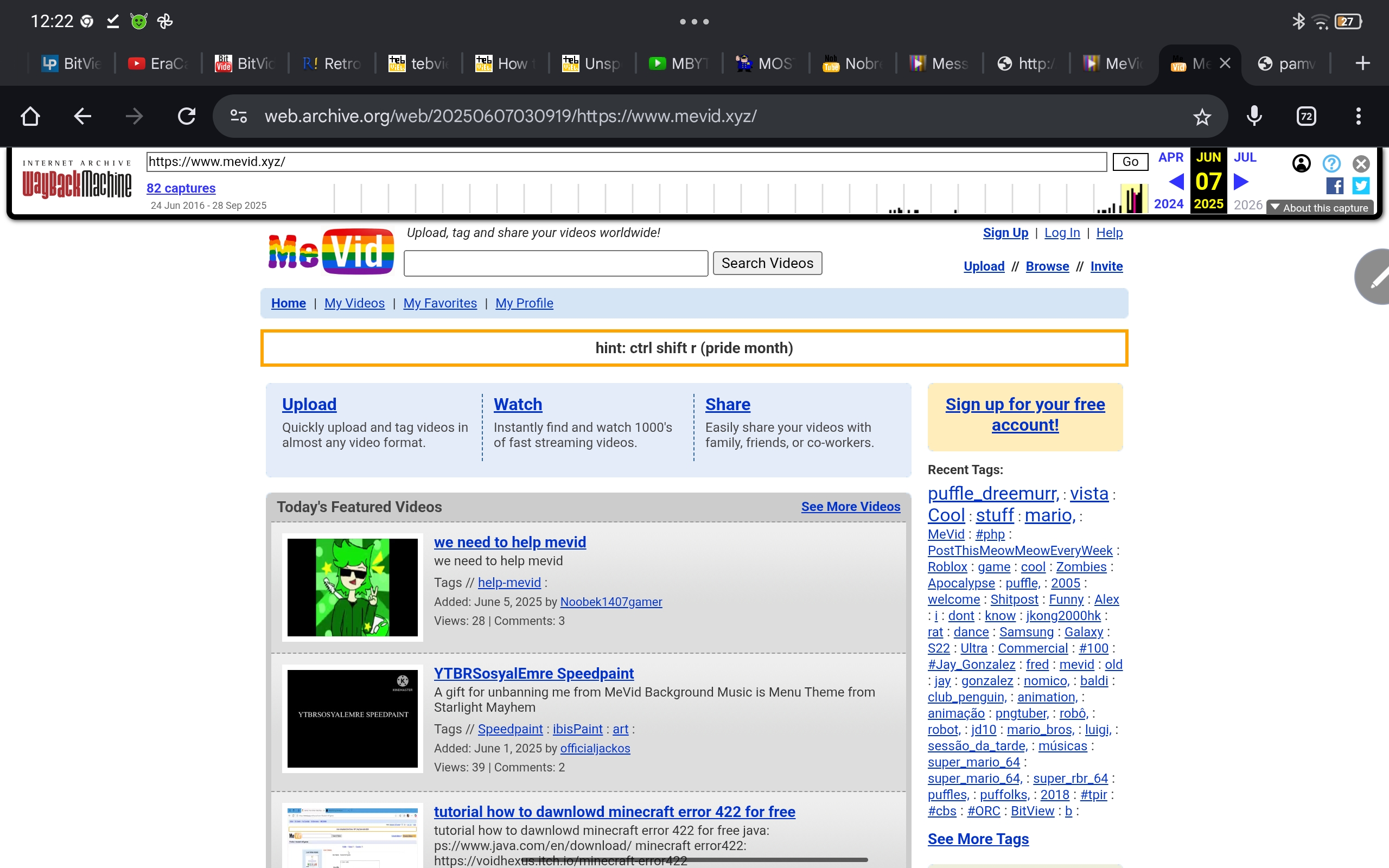The height and width of the screenshot is (868, 1389).
Task: Bookmark page with the star icon
Action: click(1201, 117)
